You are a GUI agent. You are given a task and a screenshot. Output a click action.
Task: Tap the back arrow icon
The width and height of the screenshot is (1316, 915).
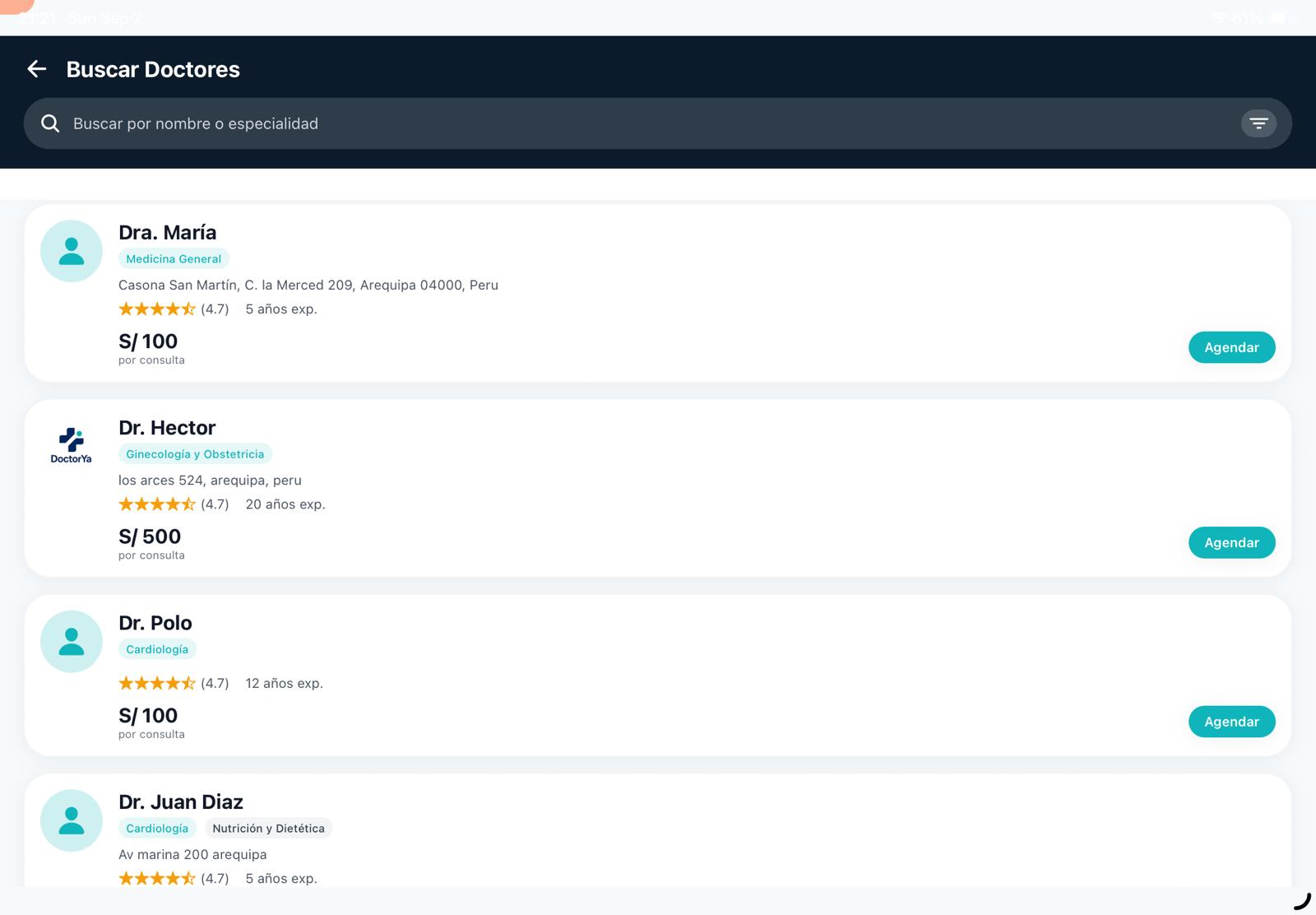click(x=37, y=69)
